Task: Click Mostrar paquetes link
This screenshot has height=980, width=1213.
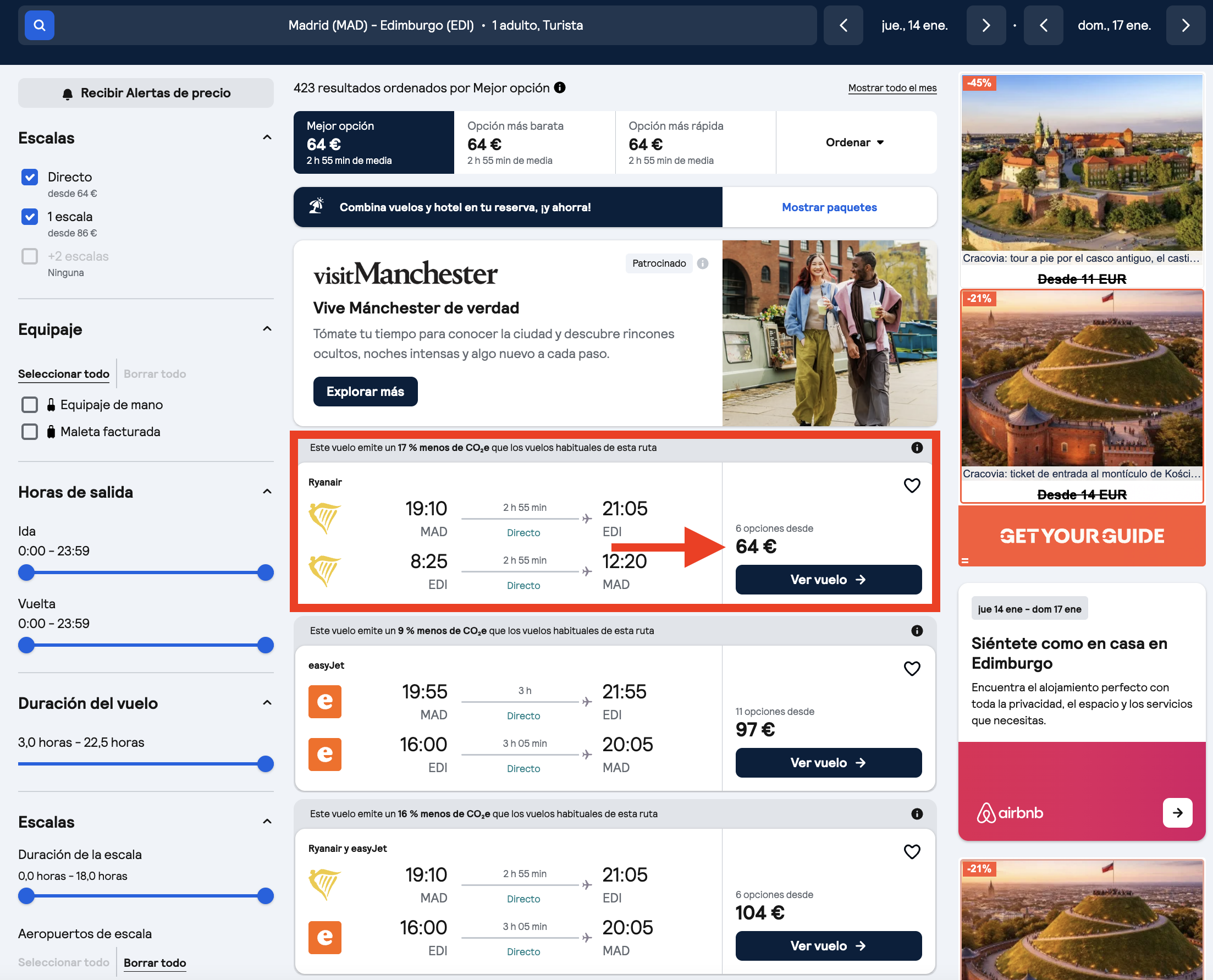Action: coord(829,207)
